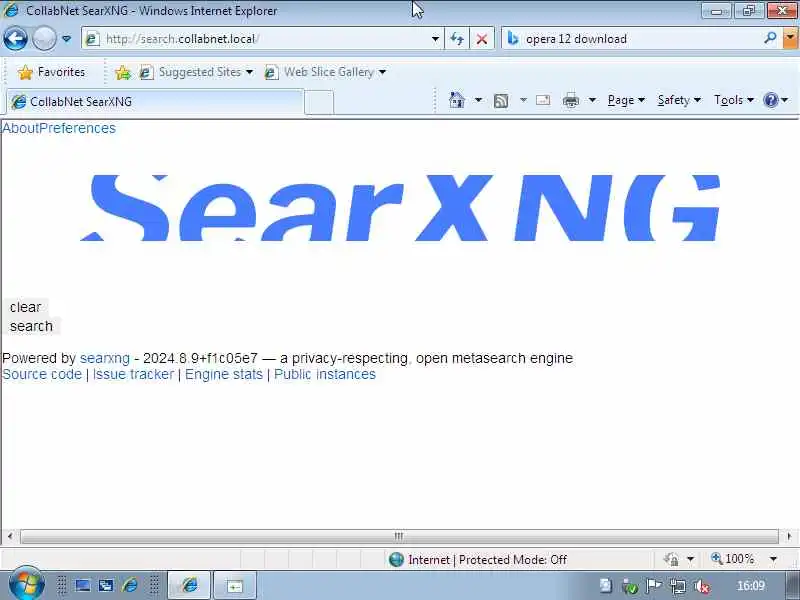
Task: Open Suggested Sites favorites item
Action: [x=196, y=72]
